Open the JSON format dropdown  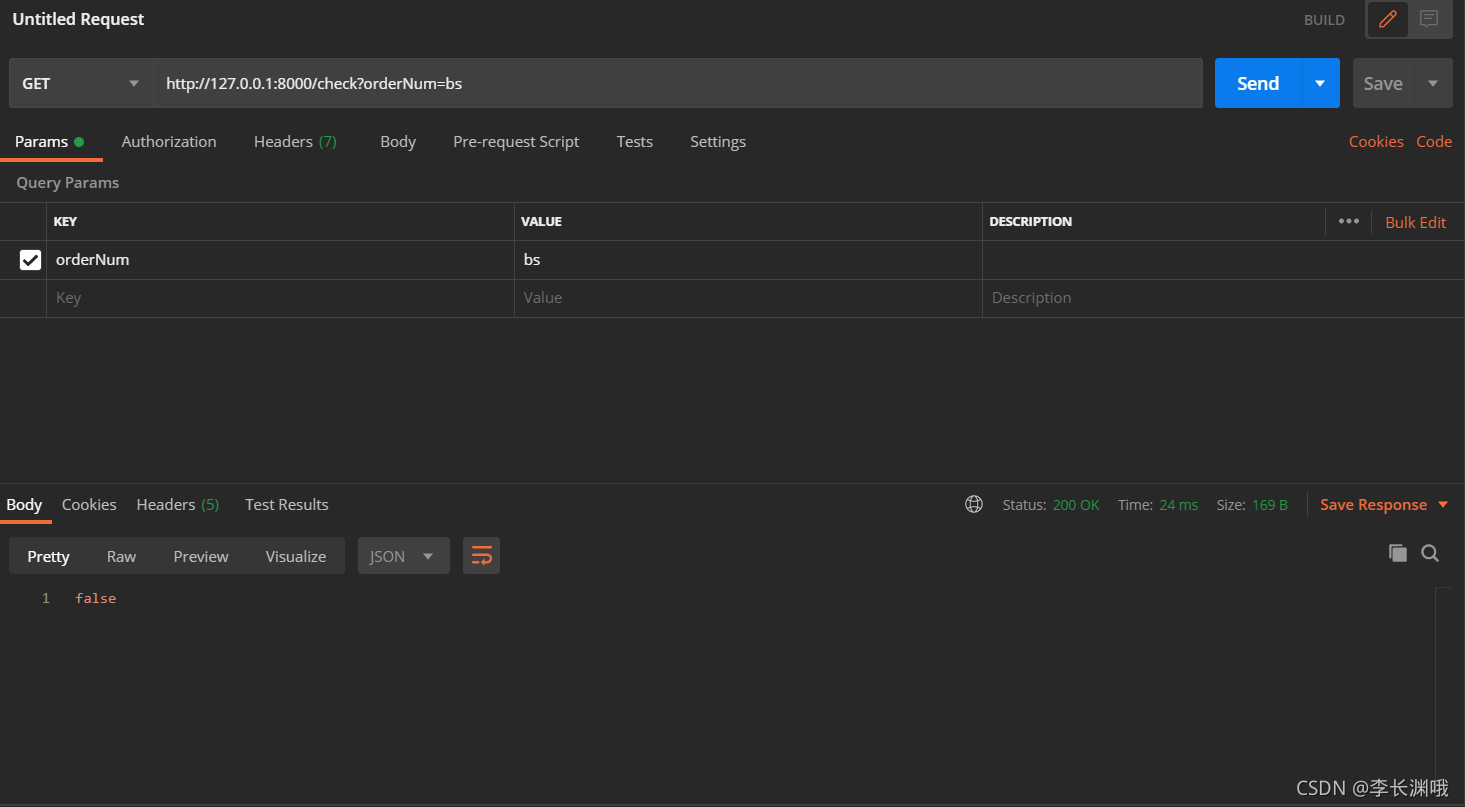403,556
